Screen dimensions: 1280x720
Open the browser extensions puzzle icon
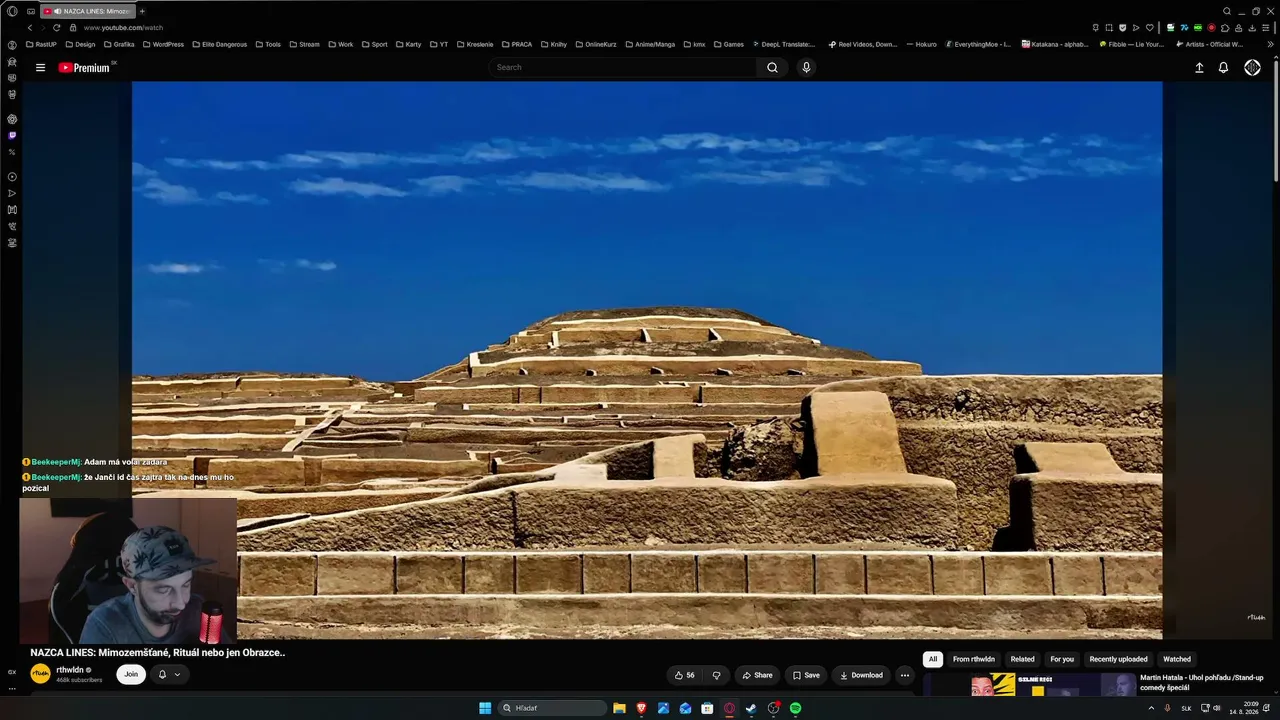pyautogui.click(x=1225, y=28)
